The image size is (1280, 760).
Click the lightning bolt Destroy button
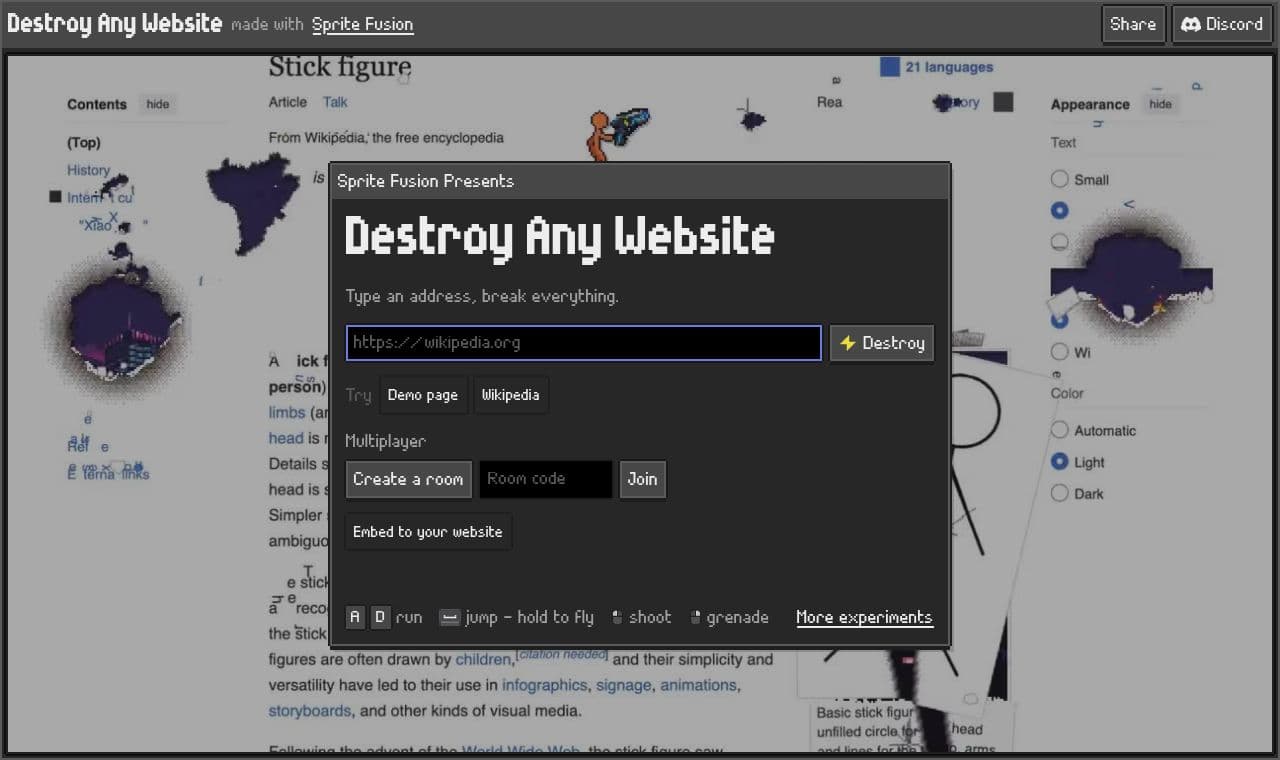pos(882,343)
